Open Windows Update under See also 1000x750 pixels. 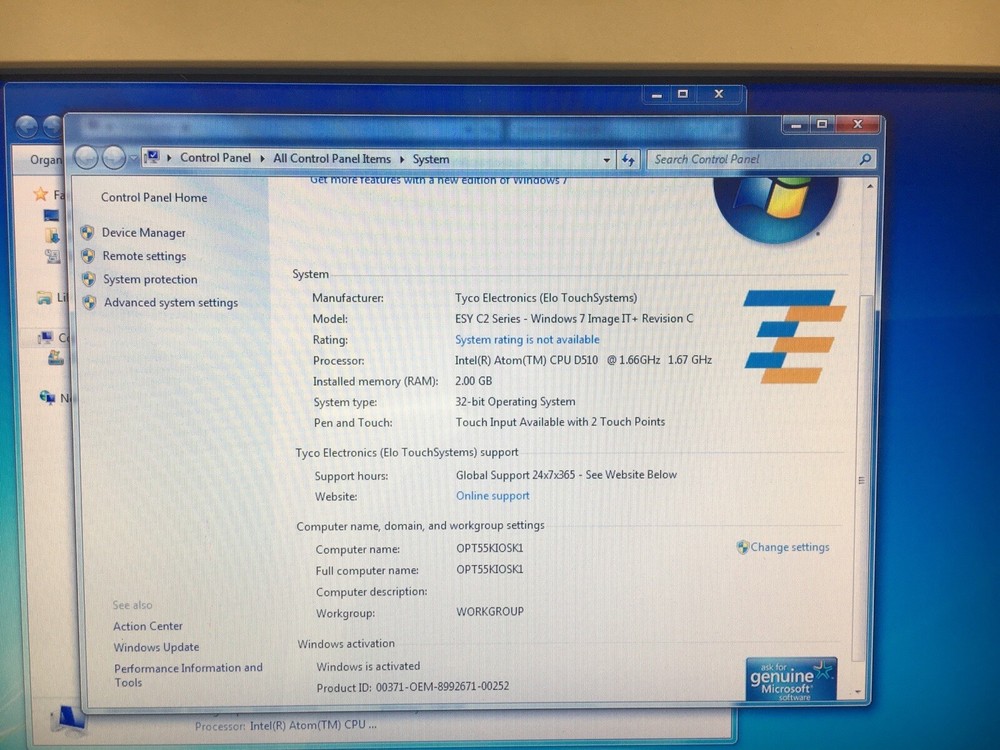click(x=156, y=647)
